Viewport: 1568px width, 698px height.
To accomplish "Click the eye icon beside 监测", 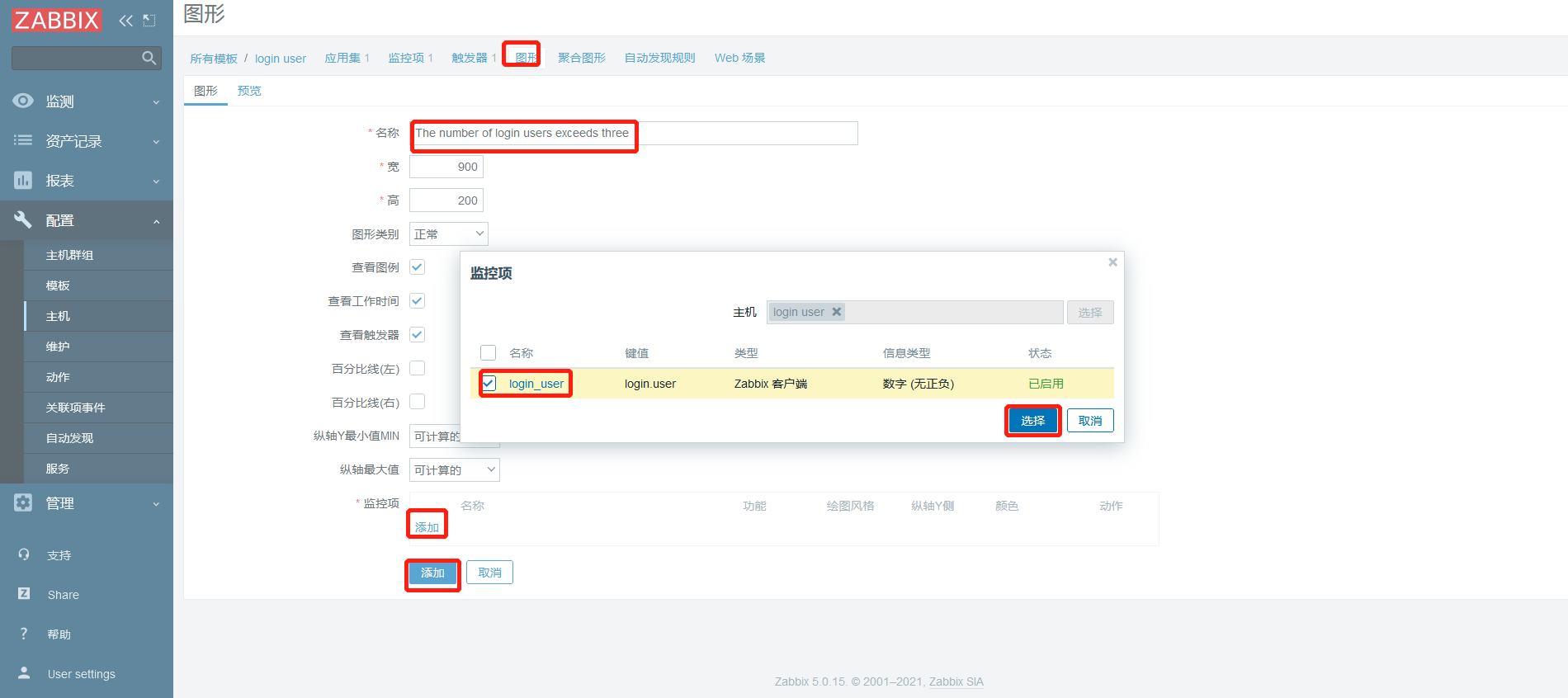I will pyautogui.click(x=23, y=101).
